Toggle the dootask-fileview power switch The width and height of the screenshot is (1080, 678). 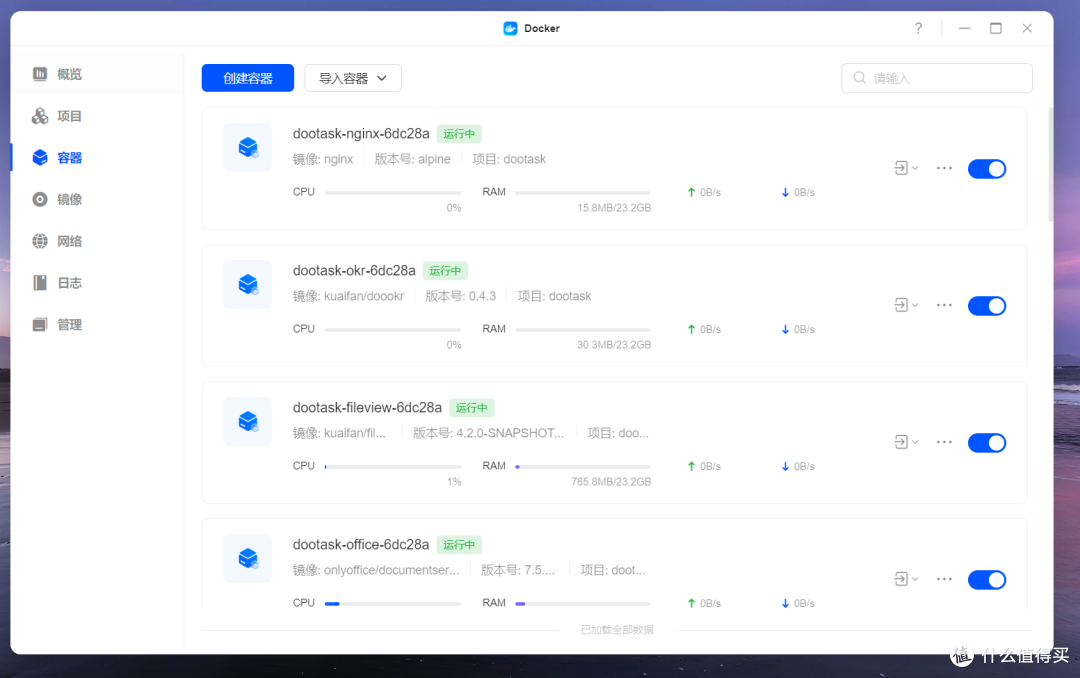pos(987,442)
